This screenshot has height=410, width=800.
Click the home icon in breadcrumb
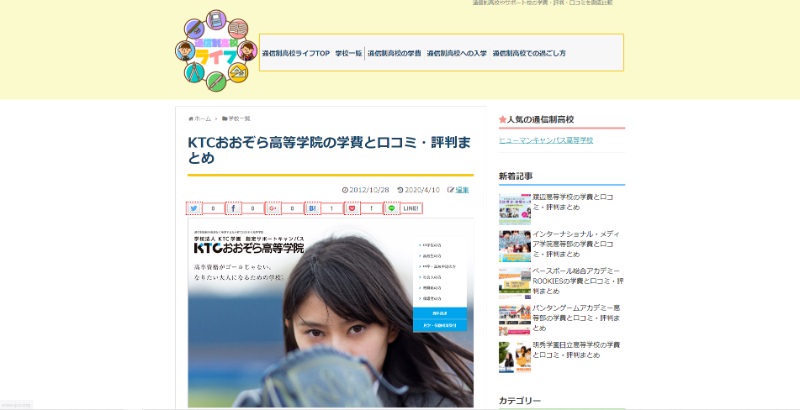pyautogui.click(x=191, y=119)
